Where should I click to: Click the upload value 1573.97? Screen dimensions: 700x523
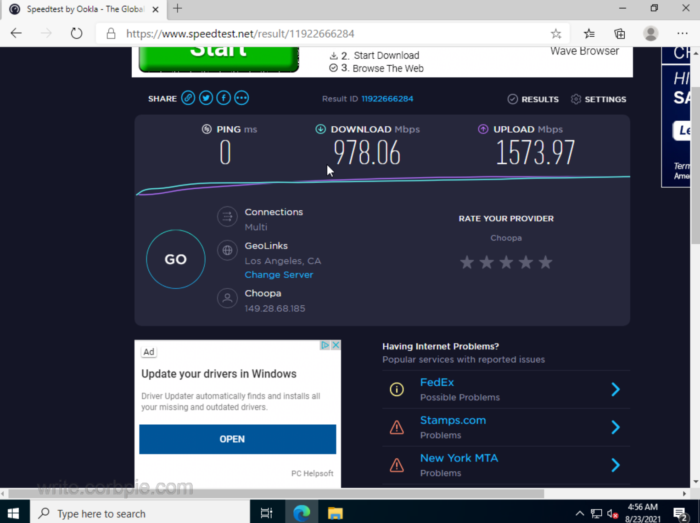(535, 153)
